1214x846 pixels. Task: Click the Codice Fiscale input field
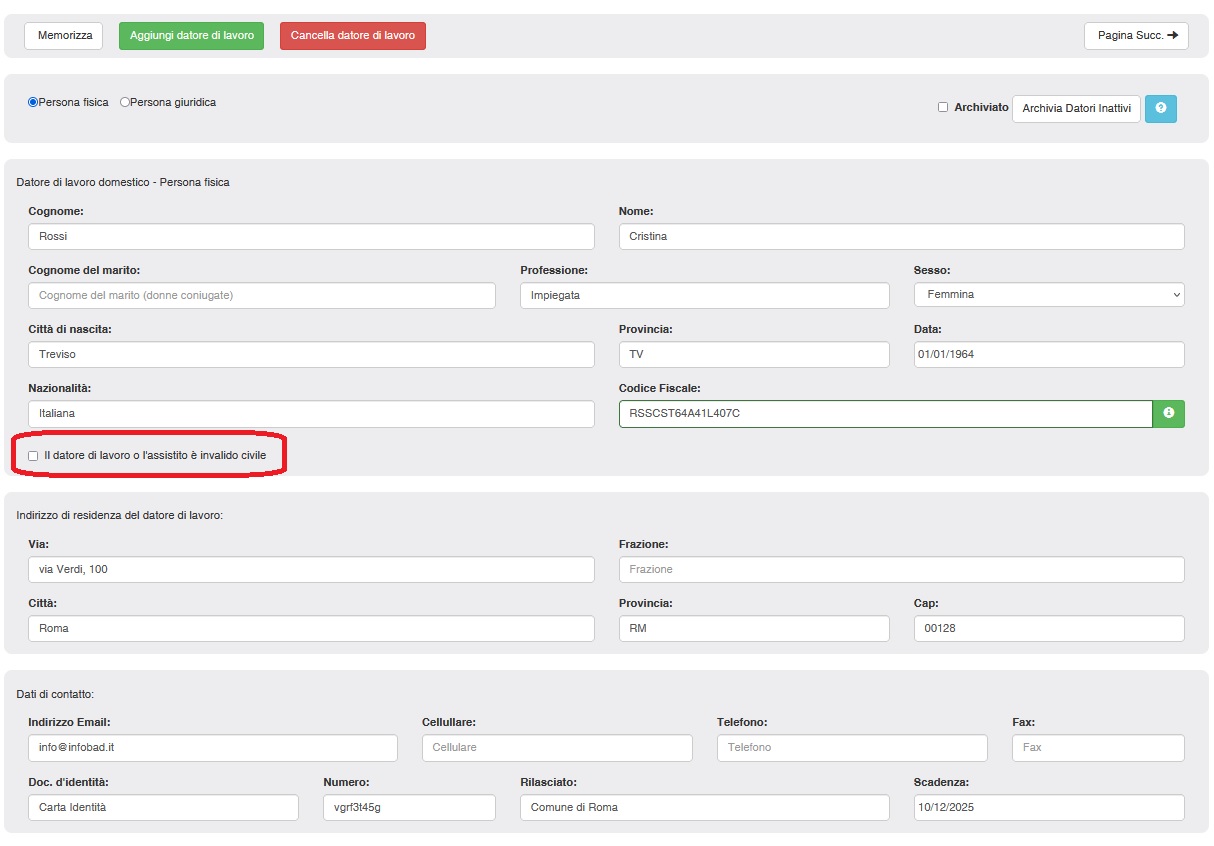pyautogui.click(x=885, y=413)
